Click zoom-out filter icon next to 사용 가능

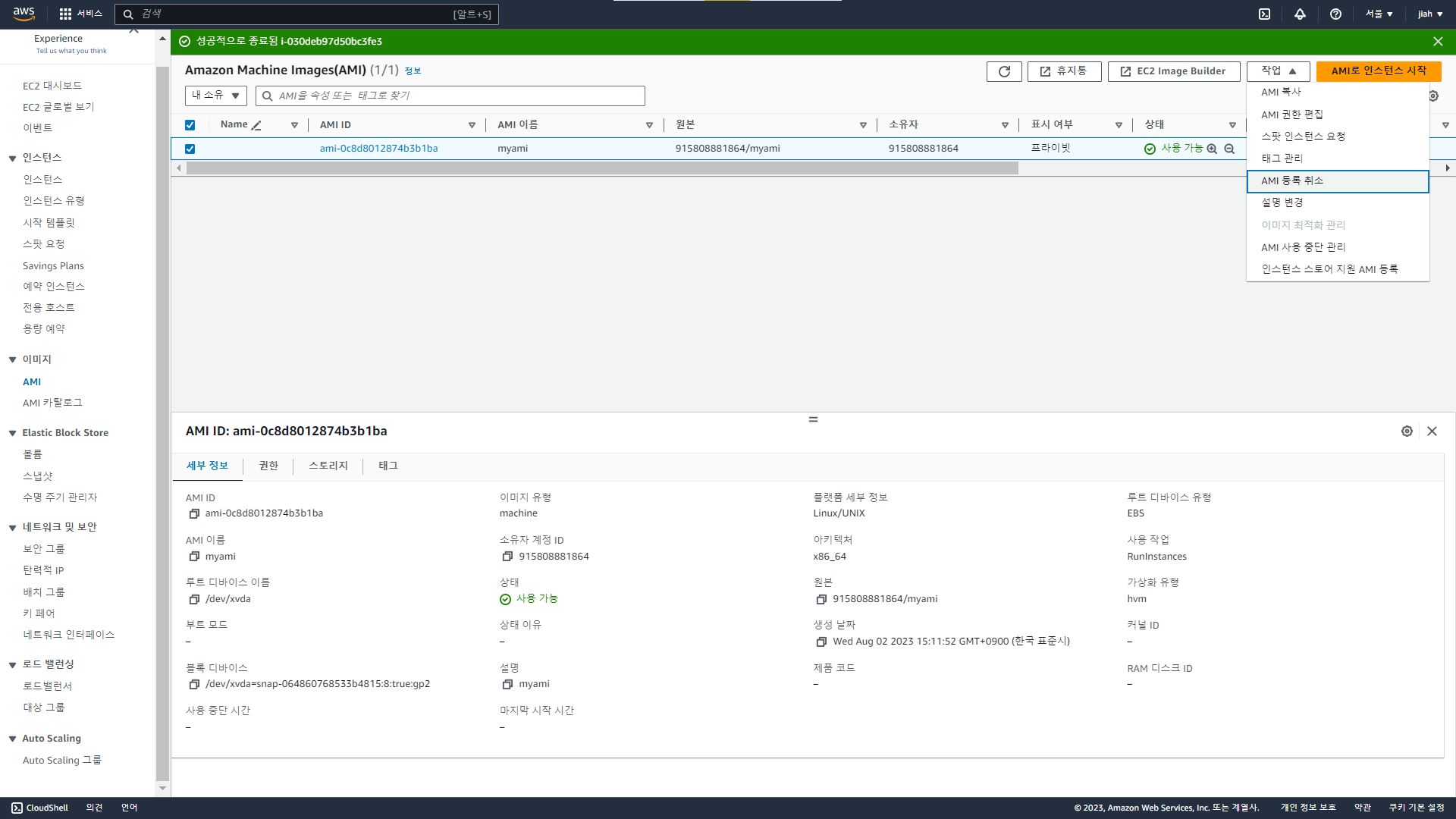click(x=1229, y=149)
